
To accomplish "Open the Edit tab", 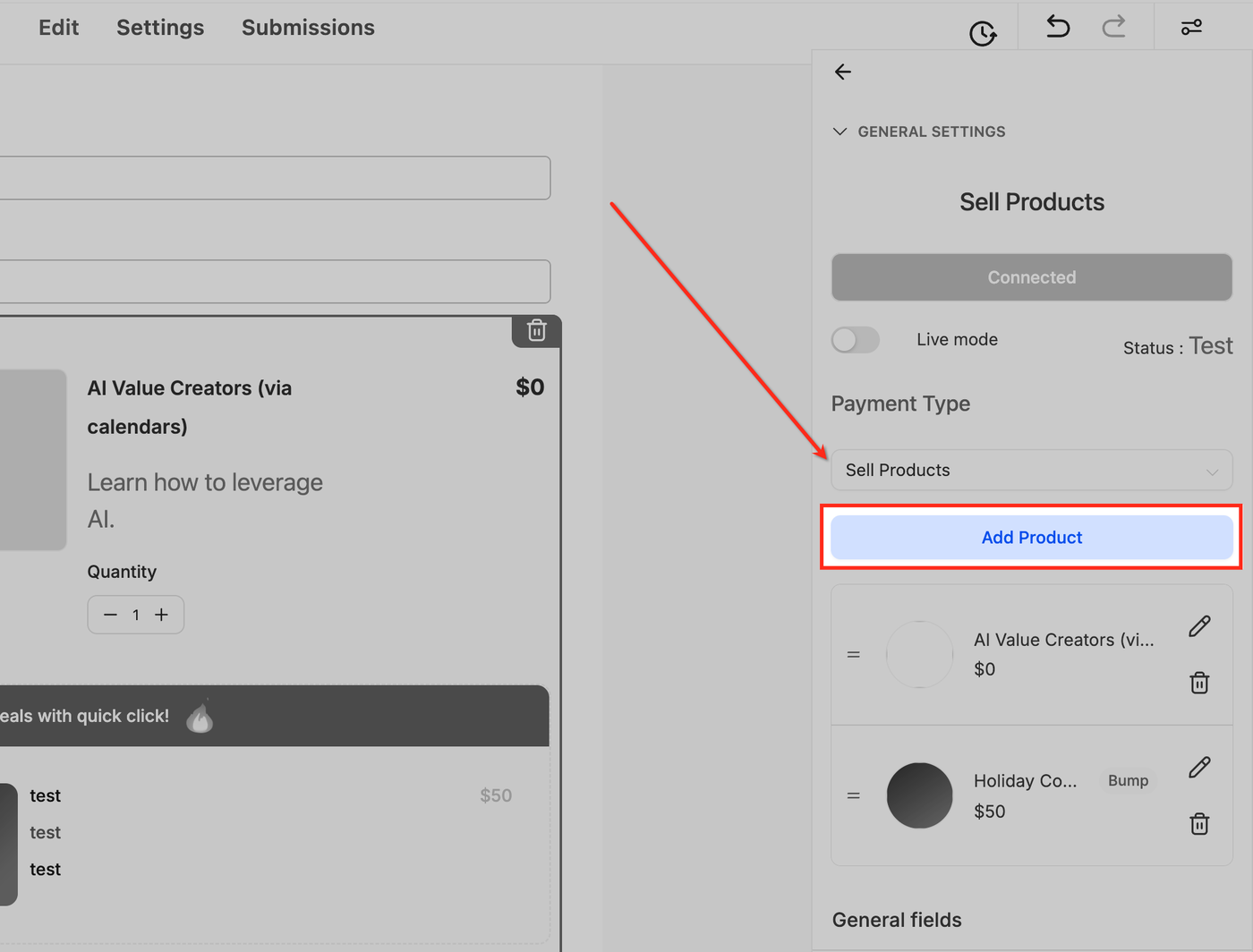I will pyautogui.click(x=58, y=28).
